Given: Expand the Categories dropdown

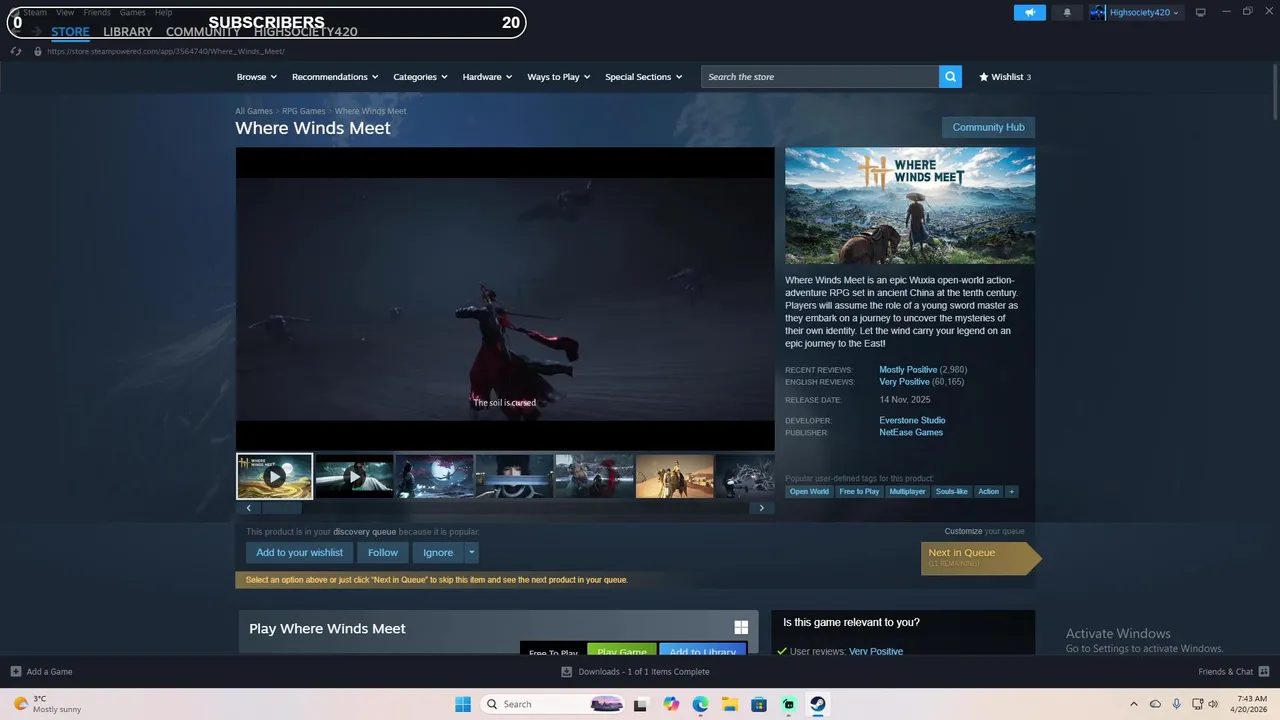Looking at the screenshot, I should coord(420,76).
